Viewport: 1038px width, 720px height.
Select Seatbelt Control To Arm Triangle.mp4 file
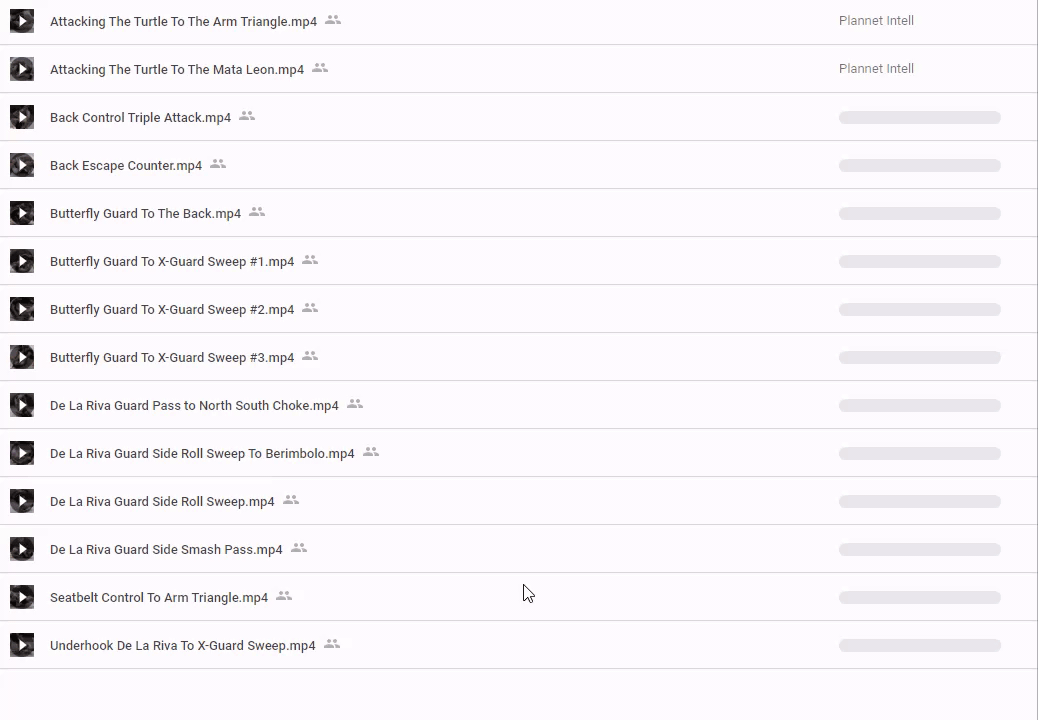159,598
